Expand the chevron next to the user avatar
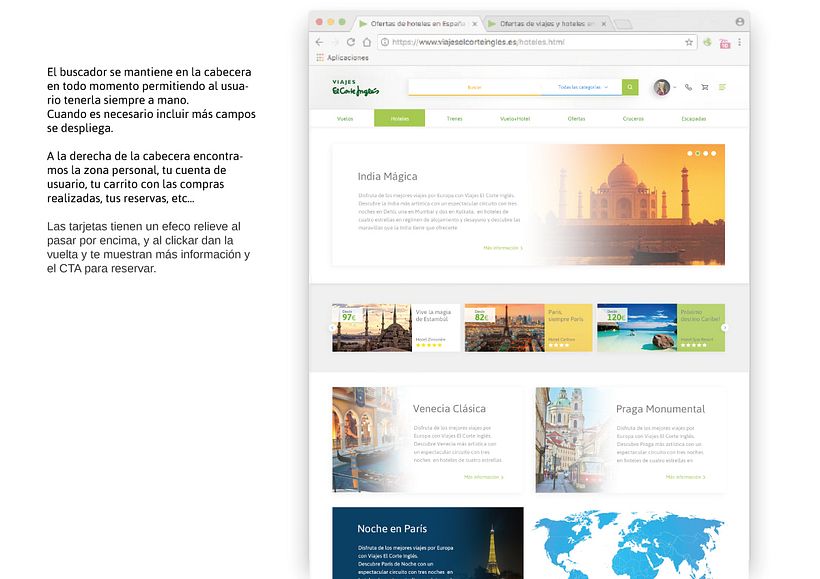Screen dimensions: 820x579 (x=675, y=87)
